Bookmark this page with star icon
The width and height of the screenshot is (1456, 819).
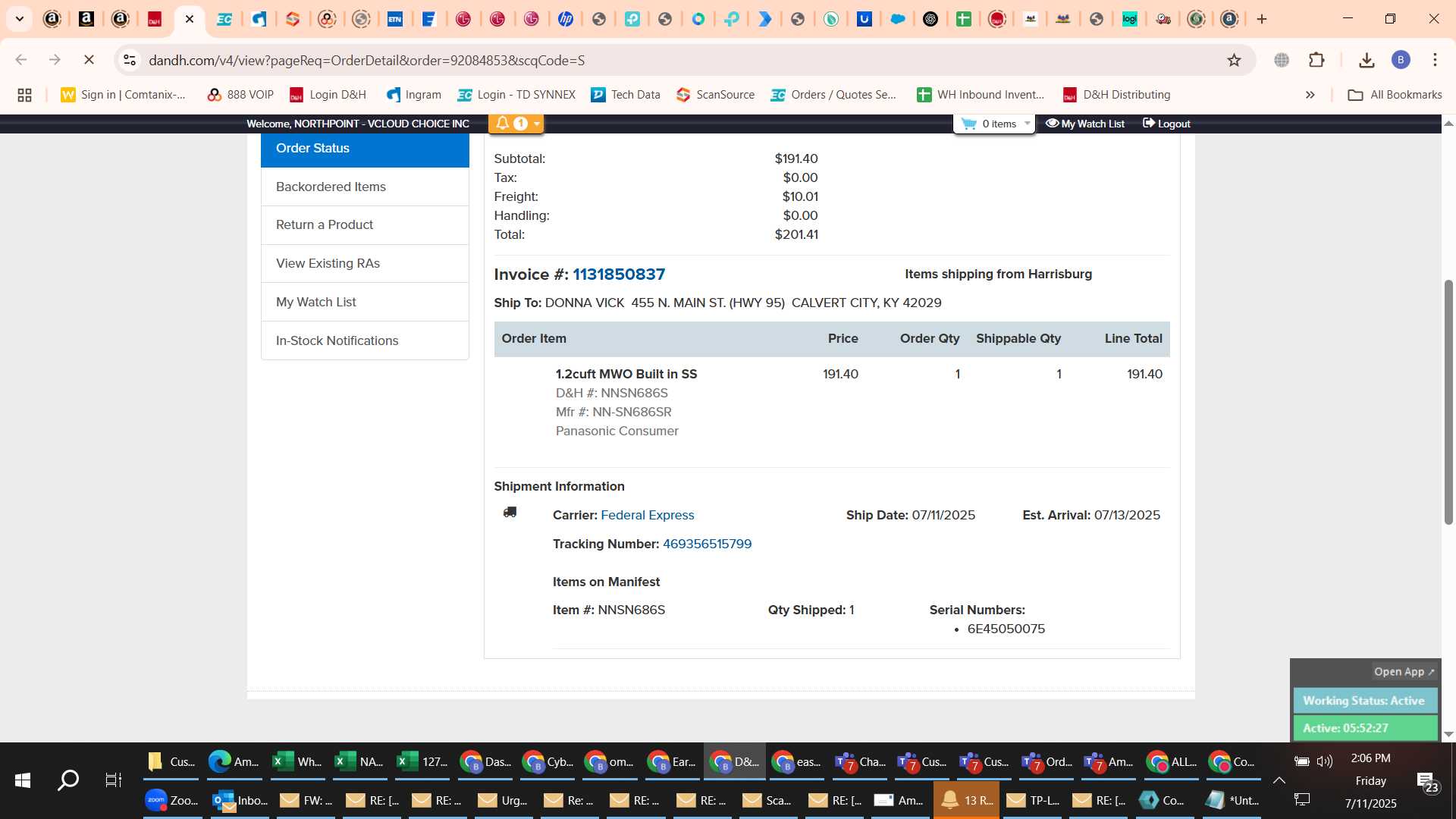1234,60
